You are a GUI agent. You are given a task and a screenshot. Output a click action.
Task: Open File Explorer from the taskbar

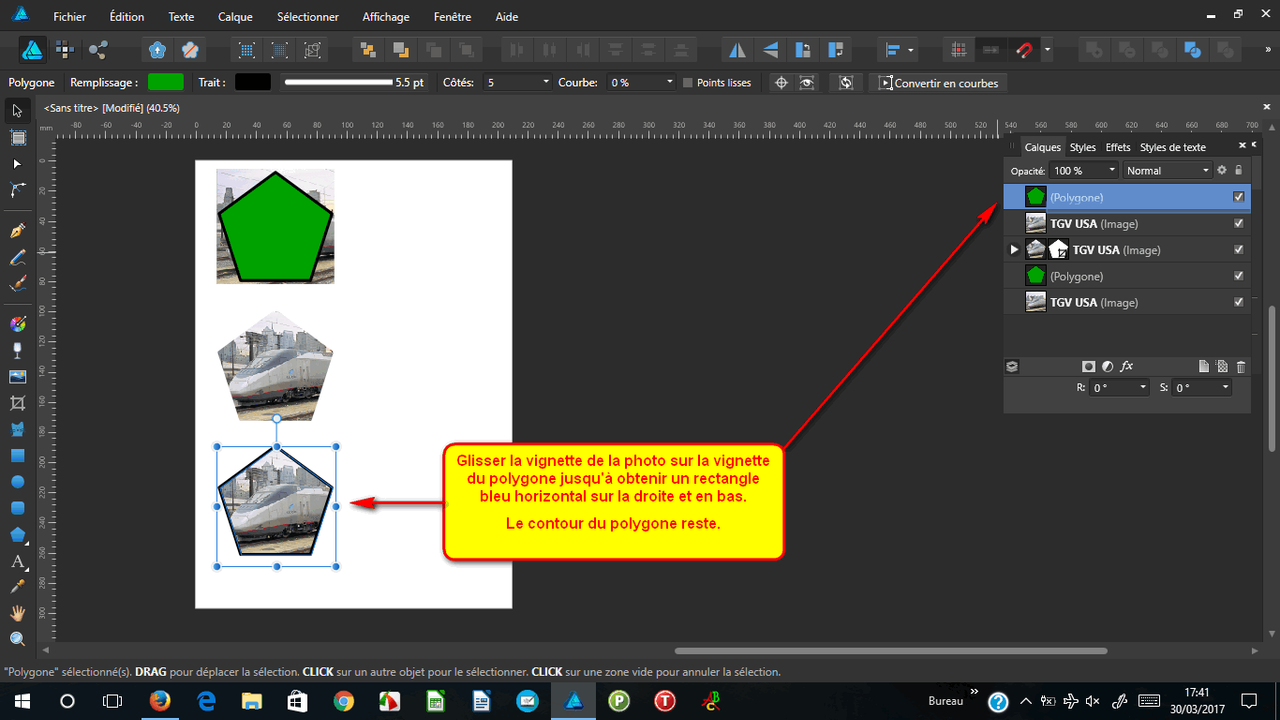pos(251,701)
